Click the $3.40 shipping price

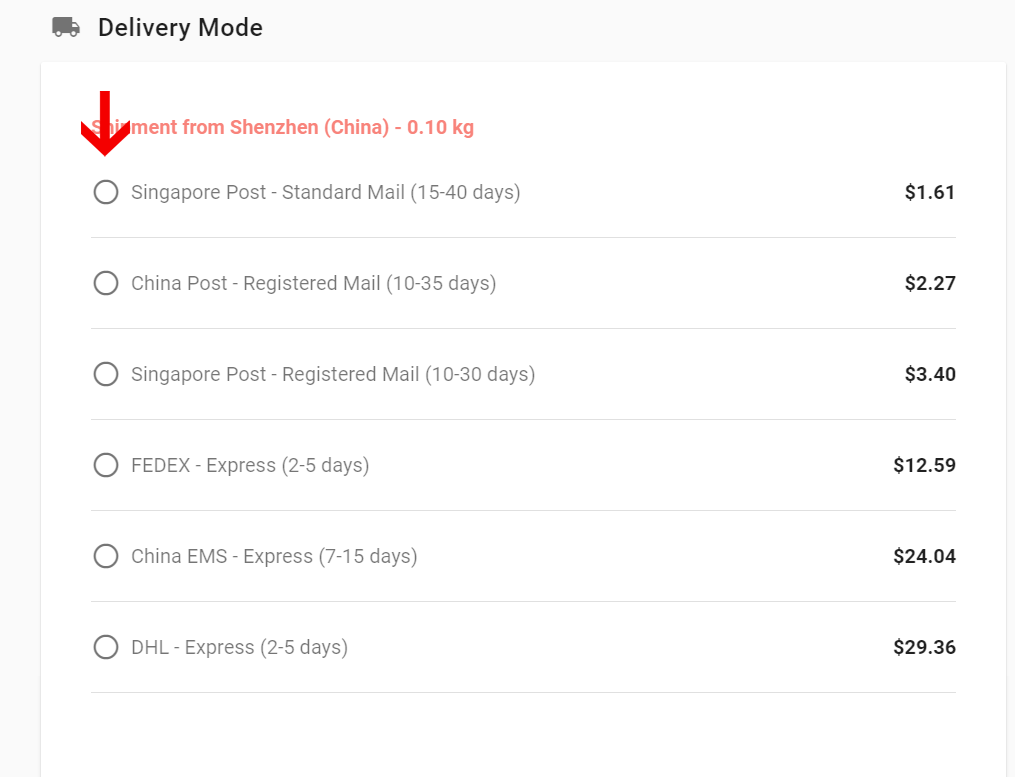[930, 374]
